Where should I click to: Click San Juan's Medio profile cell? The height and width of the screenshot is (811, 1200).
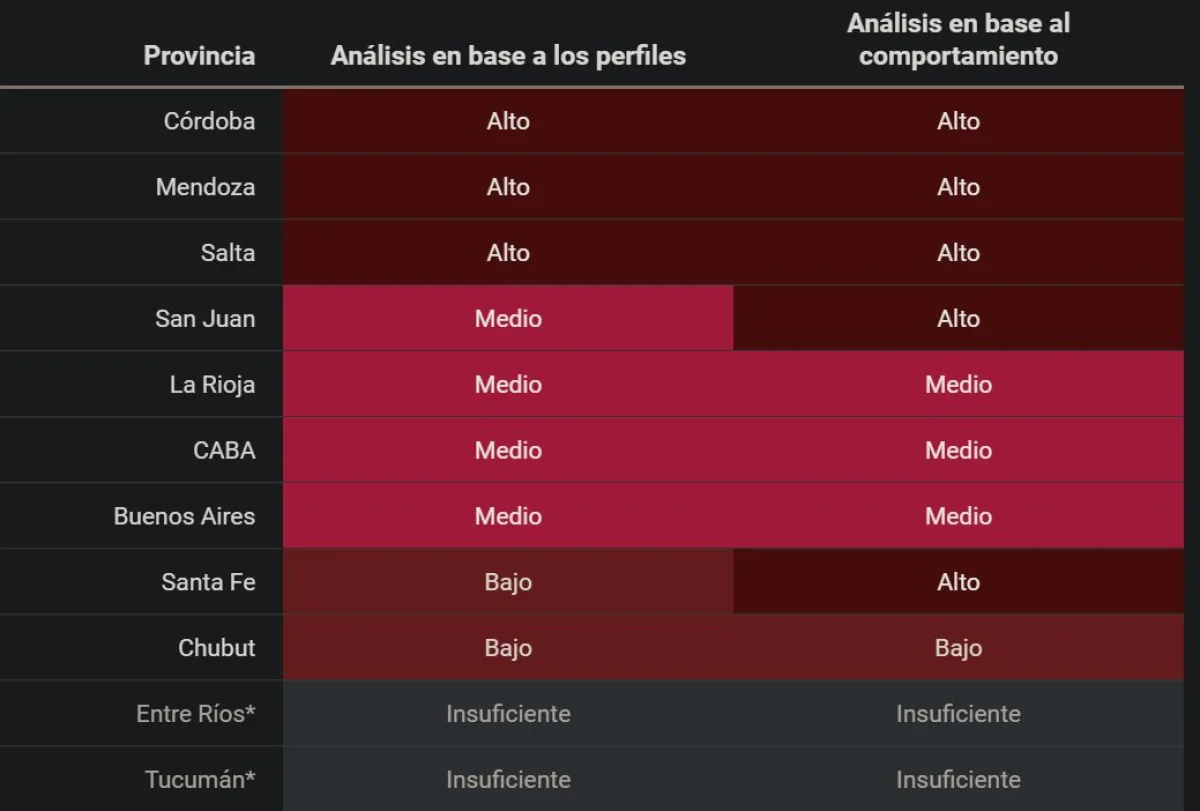coord(508,318)
